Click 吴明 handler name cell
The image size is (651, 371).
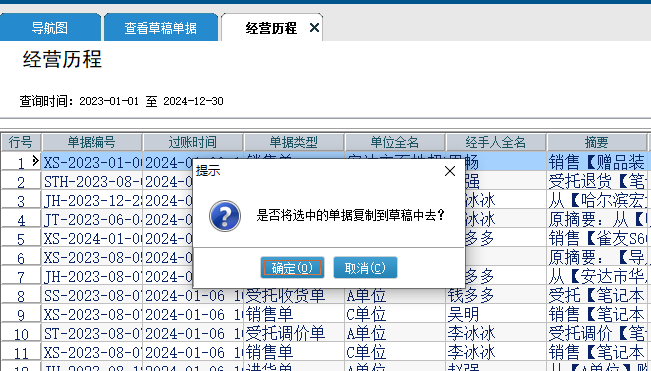pos(496,314)
